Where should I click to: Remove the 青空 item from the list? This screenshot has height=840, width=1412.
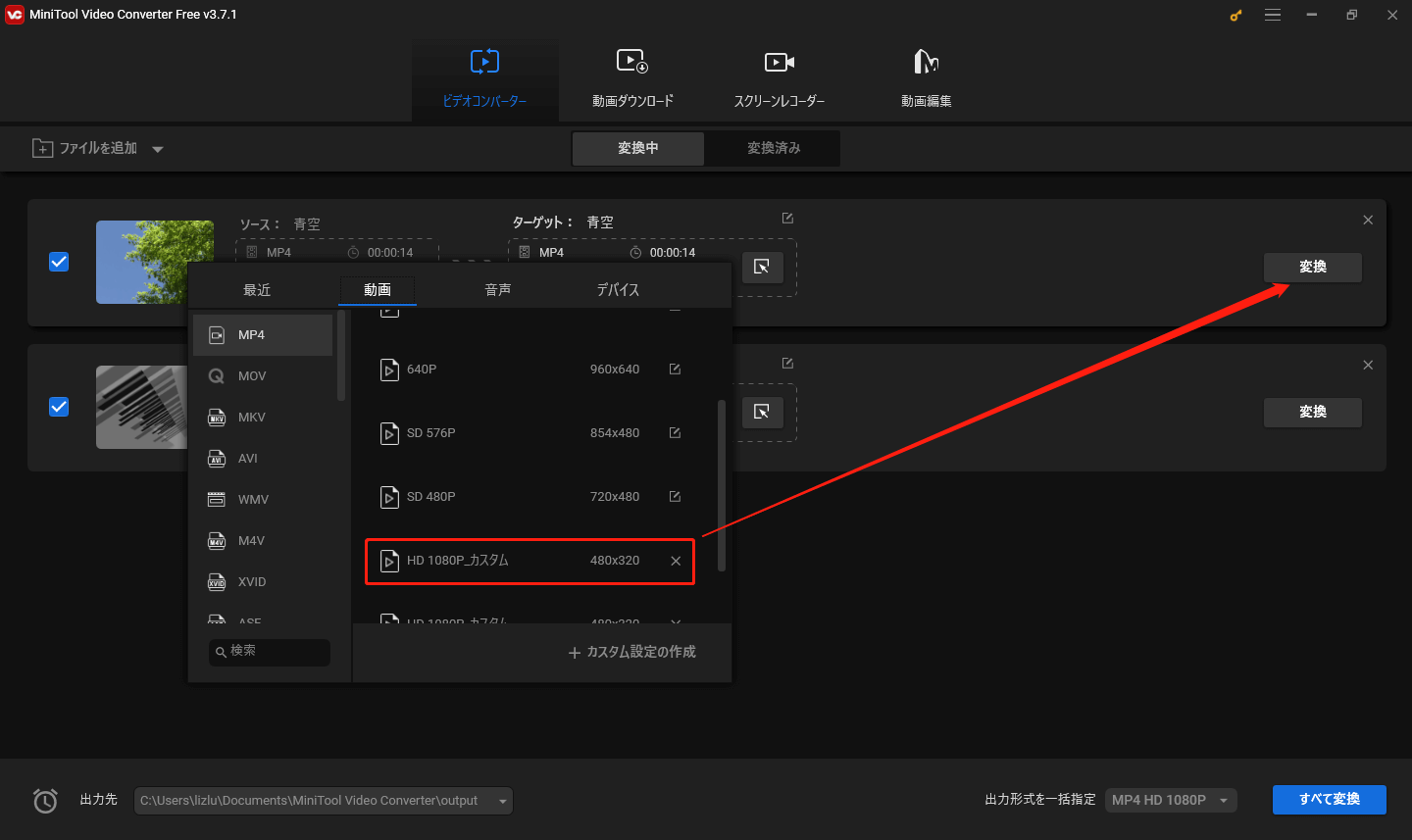1368,220
